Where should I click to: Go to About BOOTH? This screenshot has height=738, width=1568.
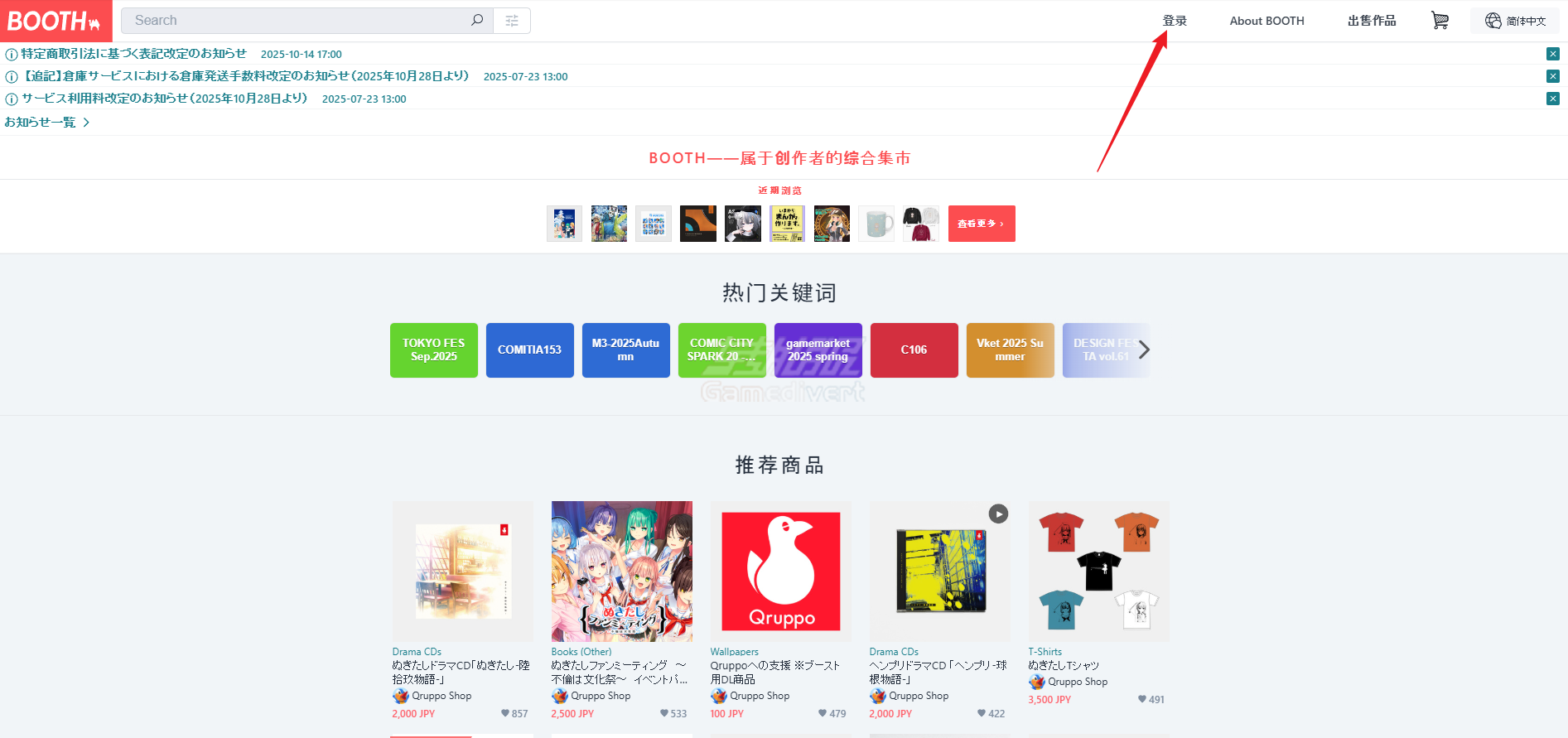[x=1266, y=21]
